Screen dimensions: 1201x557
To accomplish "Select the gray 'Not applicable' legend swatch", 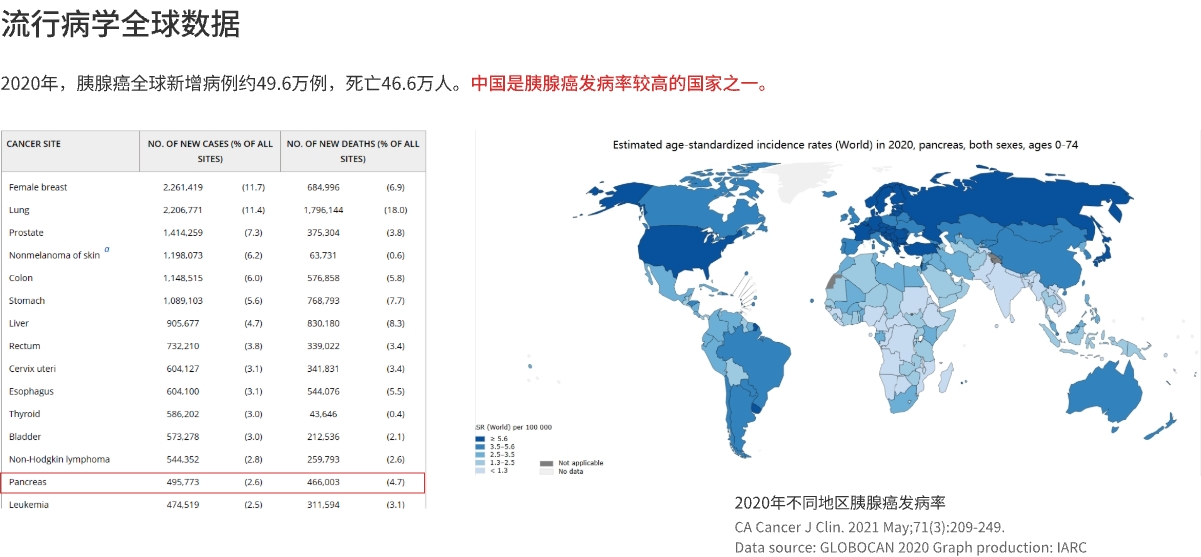I will point(546,463).
